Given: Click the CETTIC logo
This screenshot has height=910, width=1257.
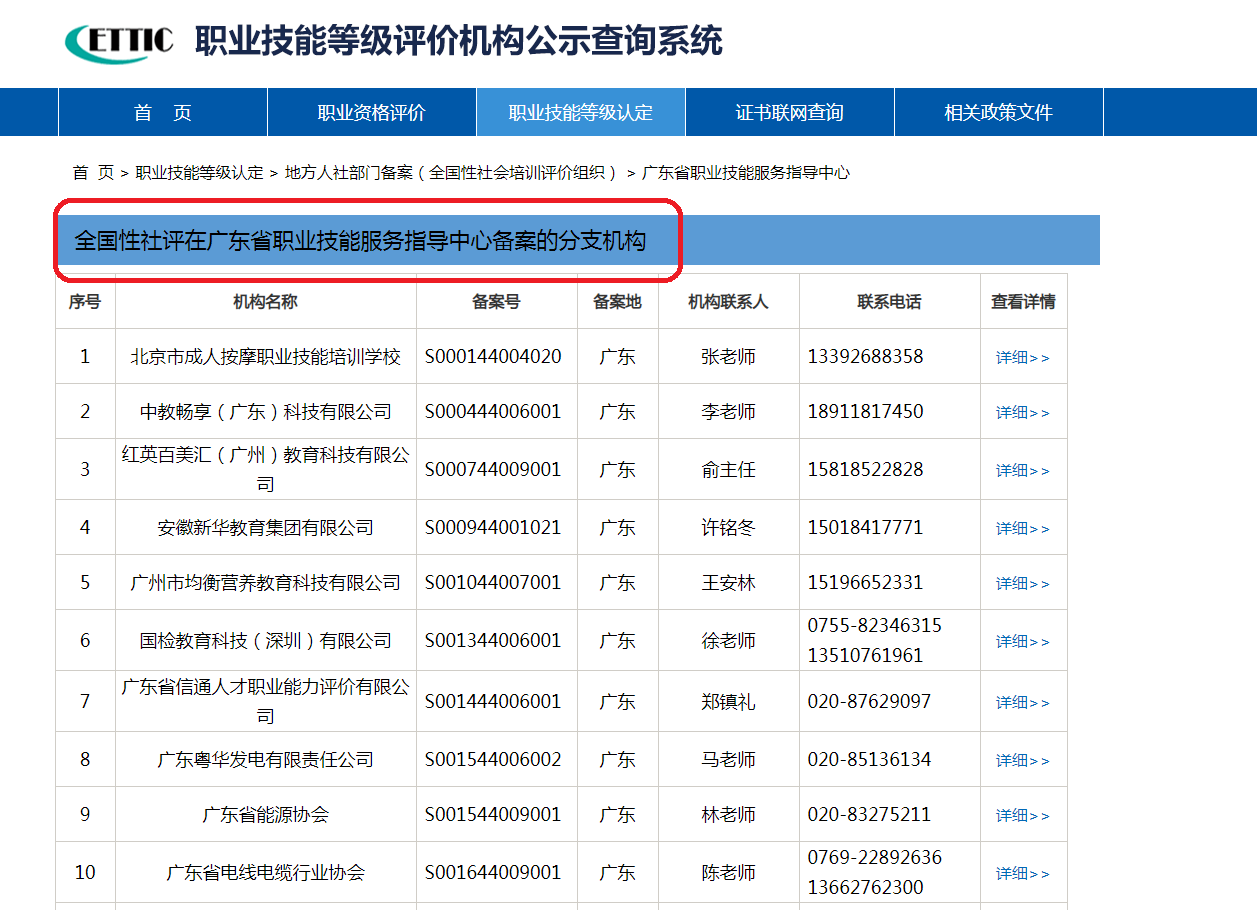Looking at the screenshot, I should point(119,42).
